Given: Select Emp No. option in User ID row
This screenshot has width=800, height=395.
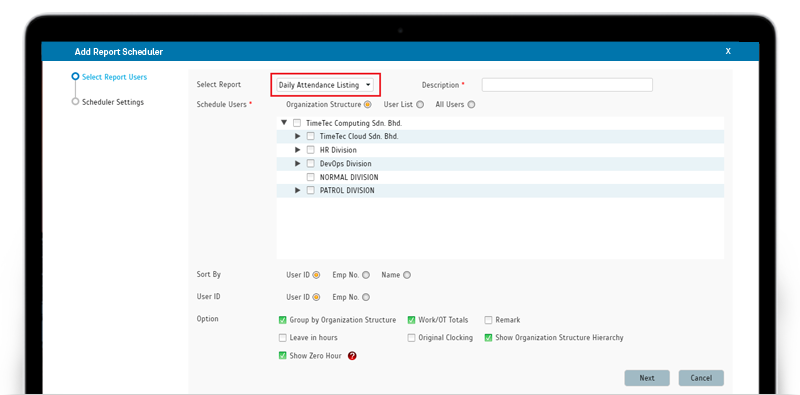Looking at the screenshot, I should click(366, 297).
